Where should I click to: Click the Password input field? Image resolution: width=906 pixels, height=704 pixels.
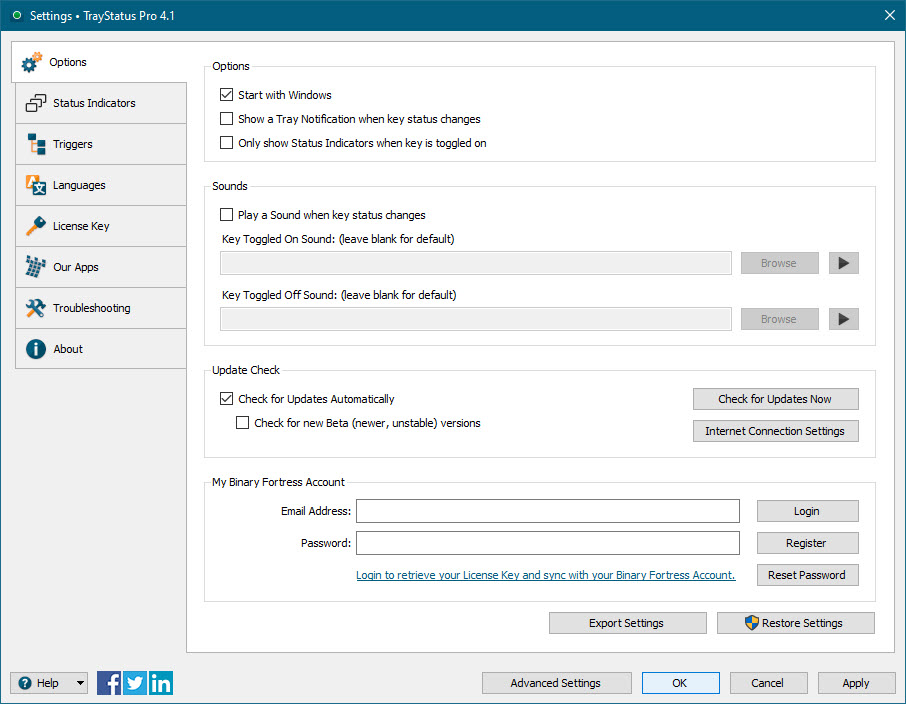pyautogui.click(x=548, y=543)
